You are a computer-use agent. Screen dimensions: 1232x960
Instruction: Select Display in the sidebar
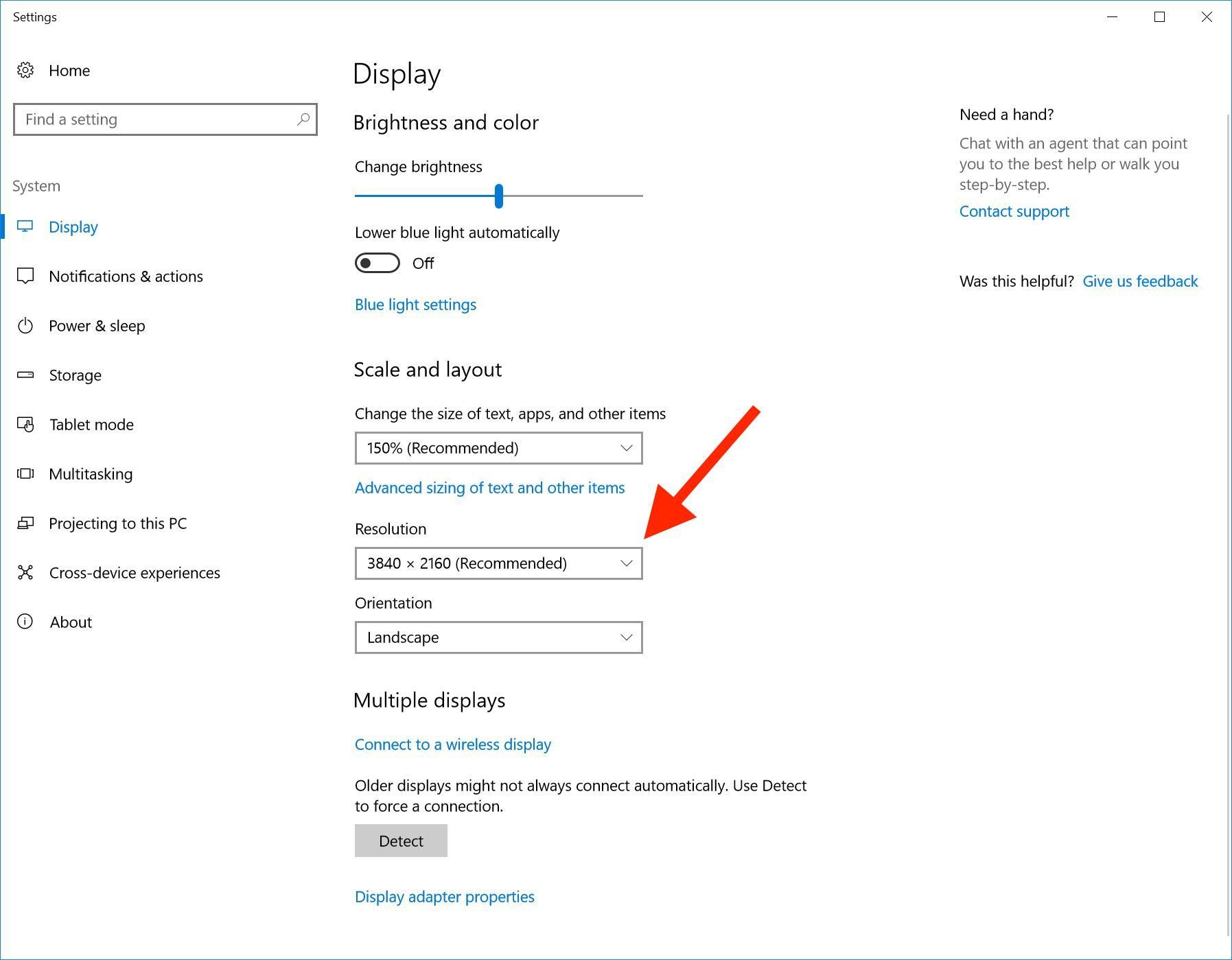click(x=73, y=226)
